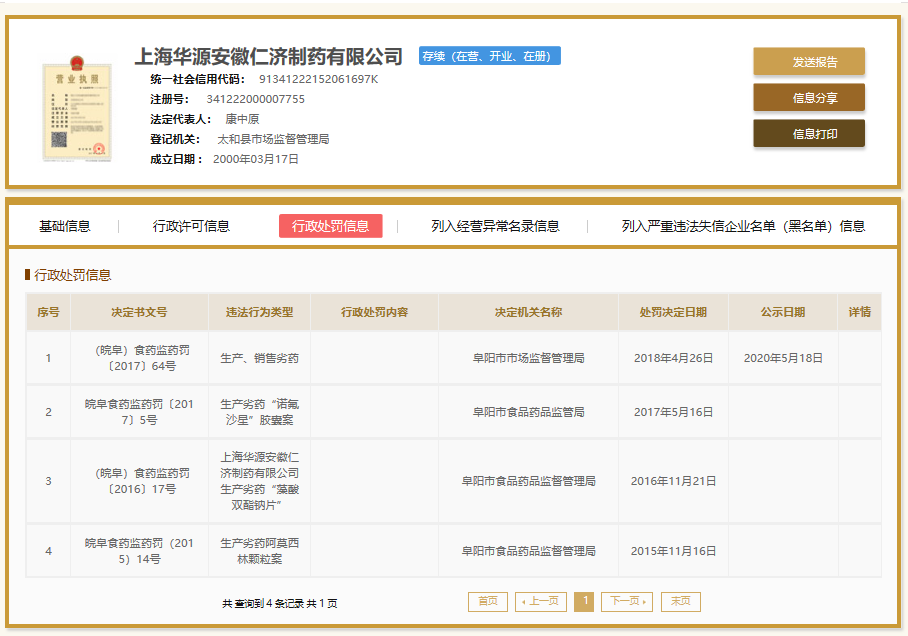This screenshot has height=636, width=908.
Task: Click the 处罚决定日期 column header
Action: (673, 312)
